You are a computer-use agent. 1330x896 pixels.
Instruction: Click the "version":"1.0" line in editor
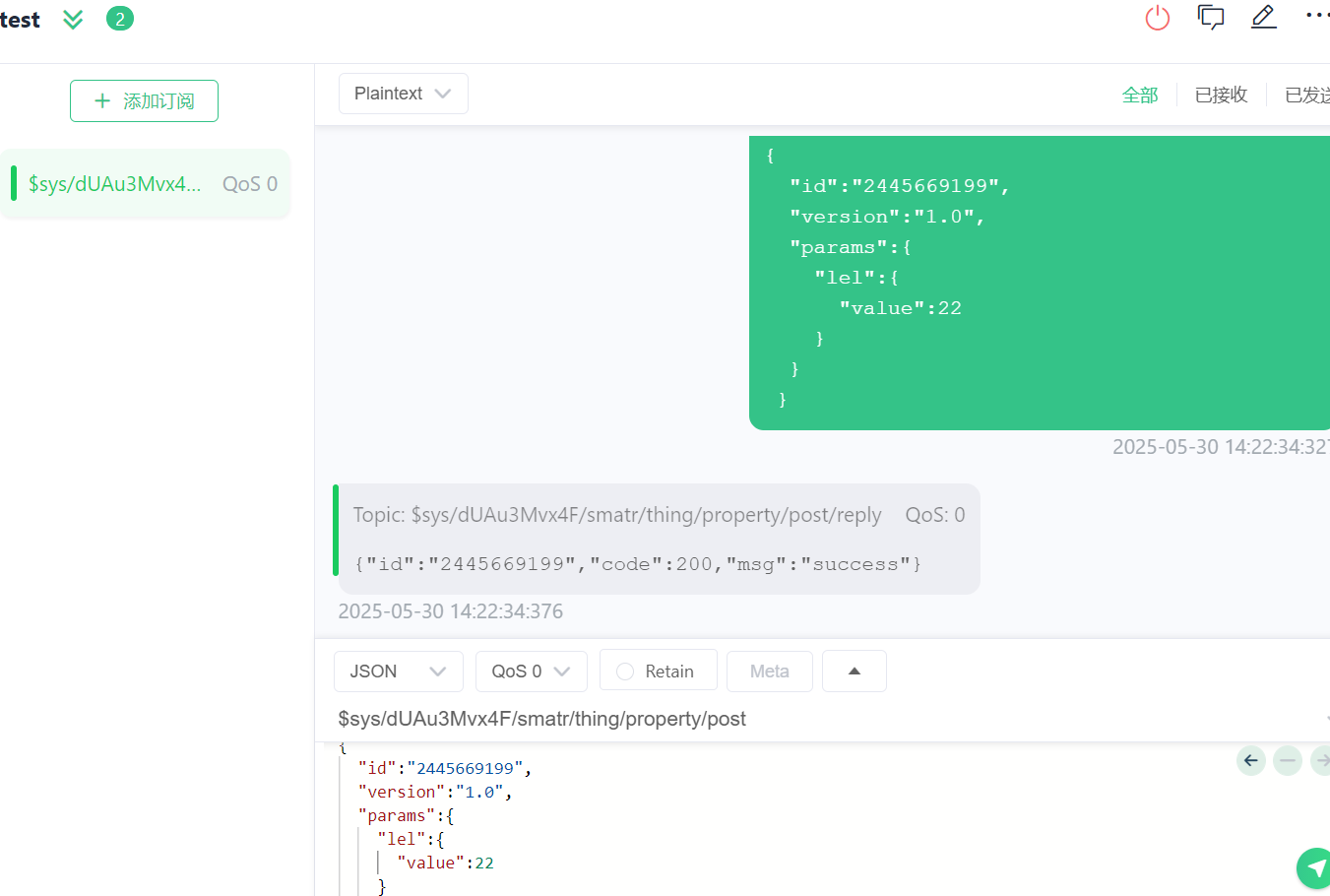pyautogui.click(x=435, y=792)
